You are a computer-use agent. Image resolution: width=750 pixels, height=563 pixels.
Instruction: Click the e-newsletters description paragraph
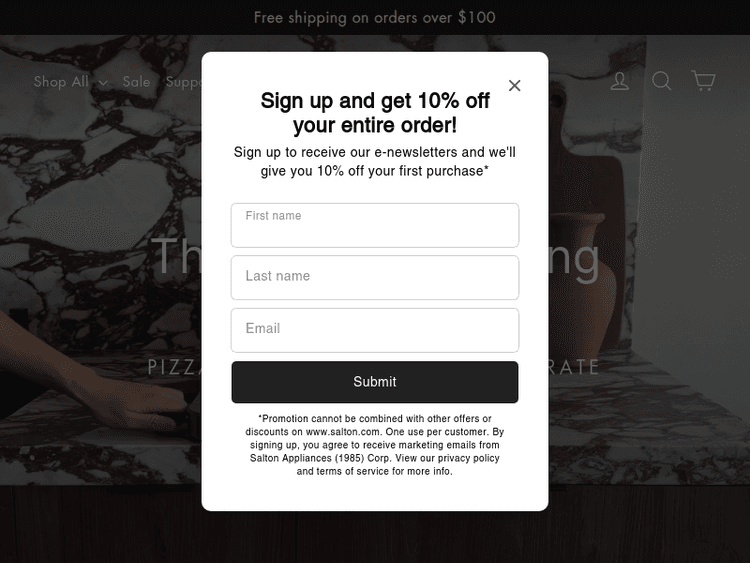tap(375, 162)
